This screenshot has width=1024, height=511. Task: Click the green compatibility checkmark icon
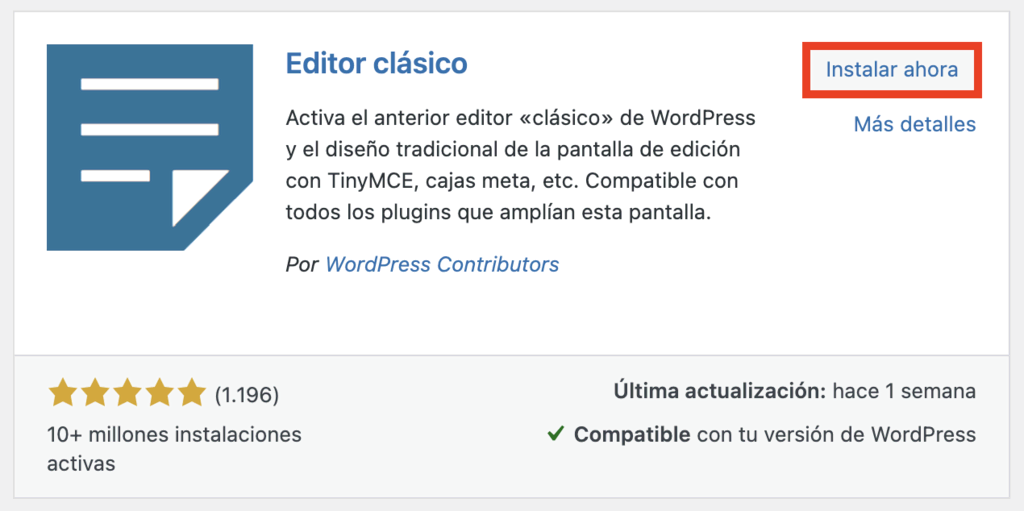(x=555, y=435)
